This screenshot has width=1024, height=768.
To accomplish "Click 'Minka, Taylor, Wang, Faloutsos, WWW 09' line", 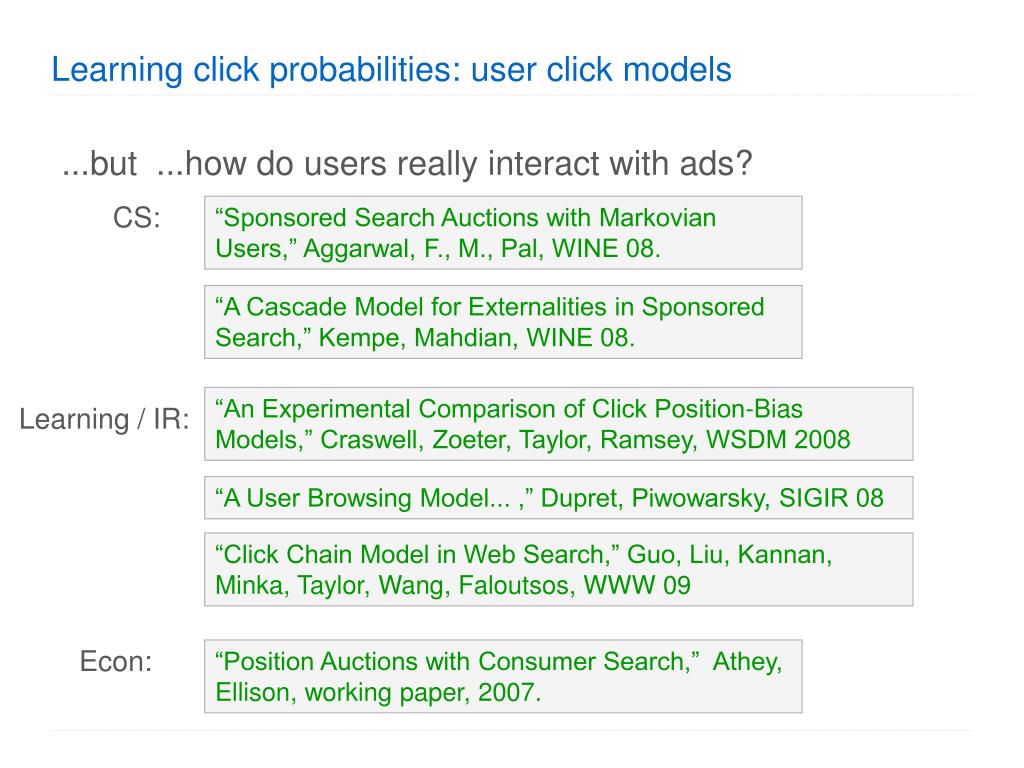I will (x=453, y=586).
